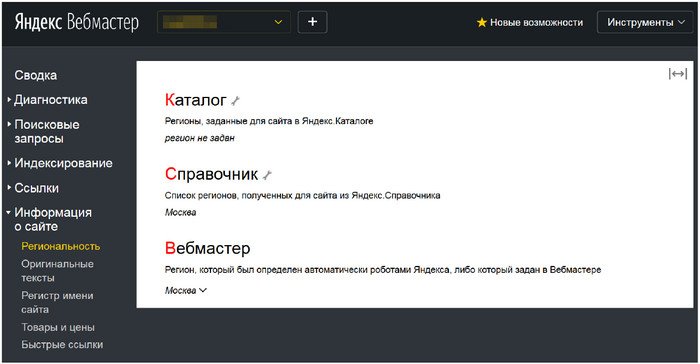The height and width of the screenshot is (364, 700).
Task: Click wrench icon next to Каталог
Action: [x=235, y=101]
